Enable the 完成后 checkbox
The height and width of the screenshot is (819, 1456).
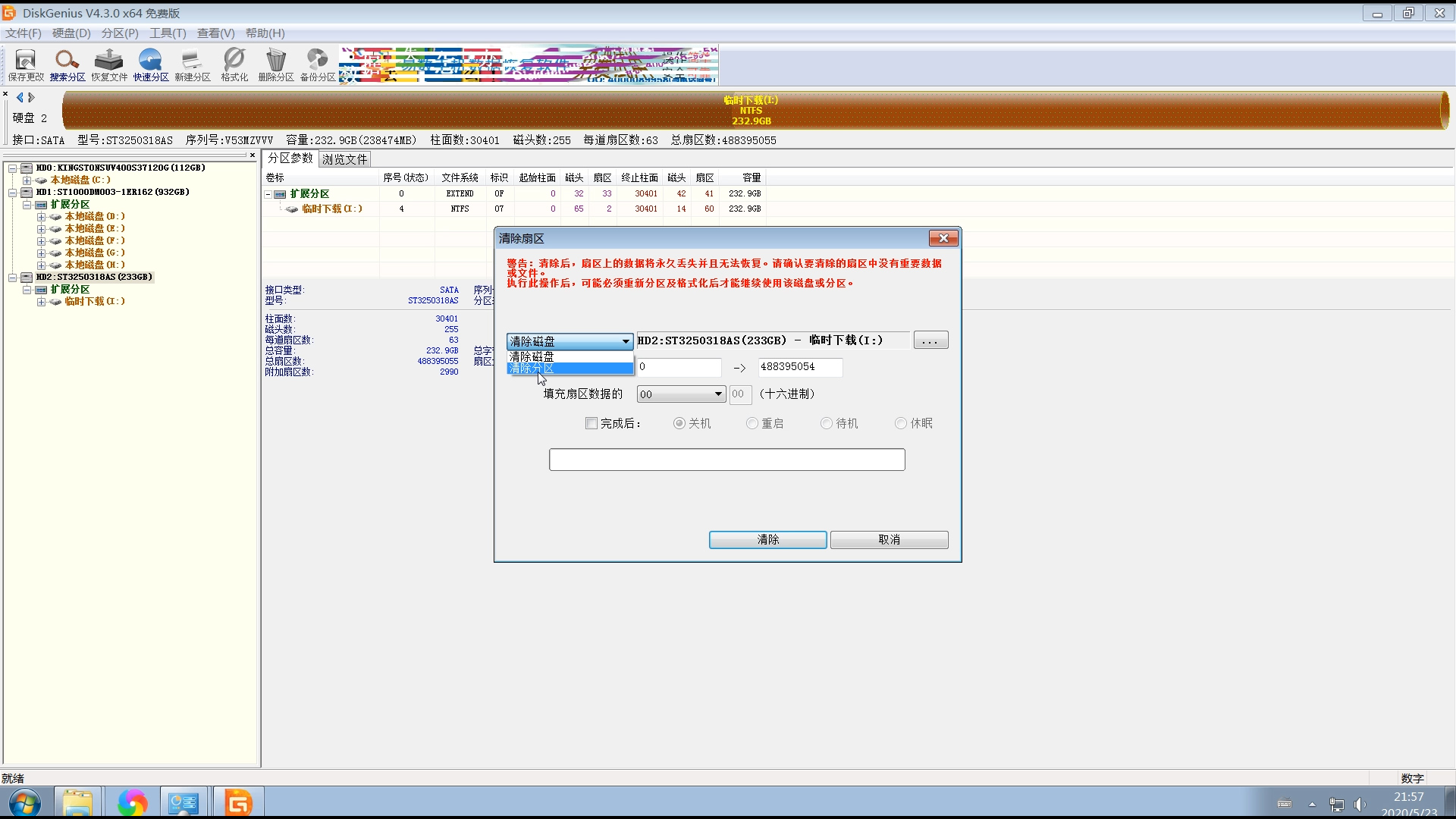tap(591, 423)
